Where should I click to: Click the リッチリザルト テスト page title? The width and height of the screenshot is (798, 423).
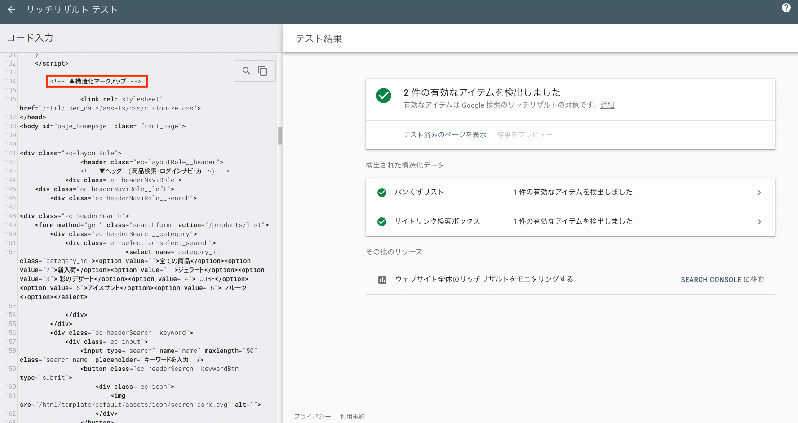pyautogui.click(x=72, y=9)
